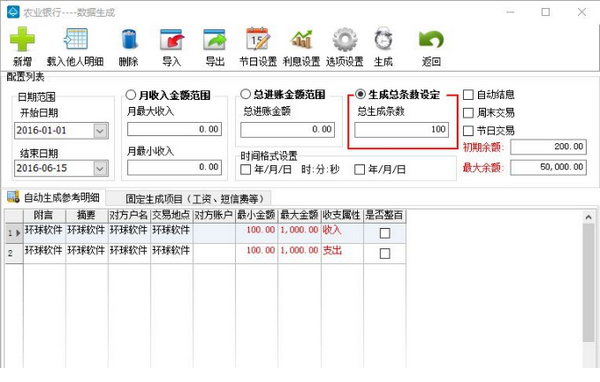Click the 导出 export icon
Image resolution: width=600 pixels, height=382 pixels.
coord(215,39)
